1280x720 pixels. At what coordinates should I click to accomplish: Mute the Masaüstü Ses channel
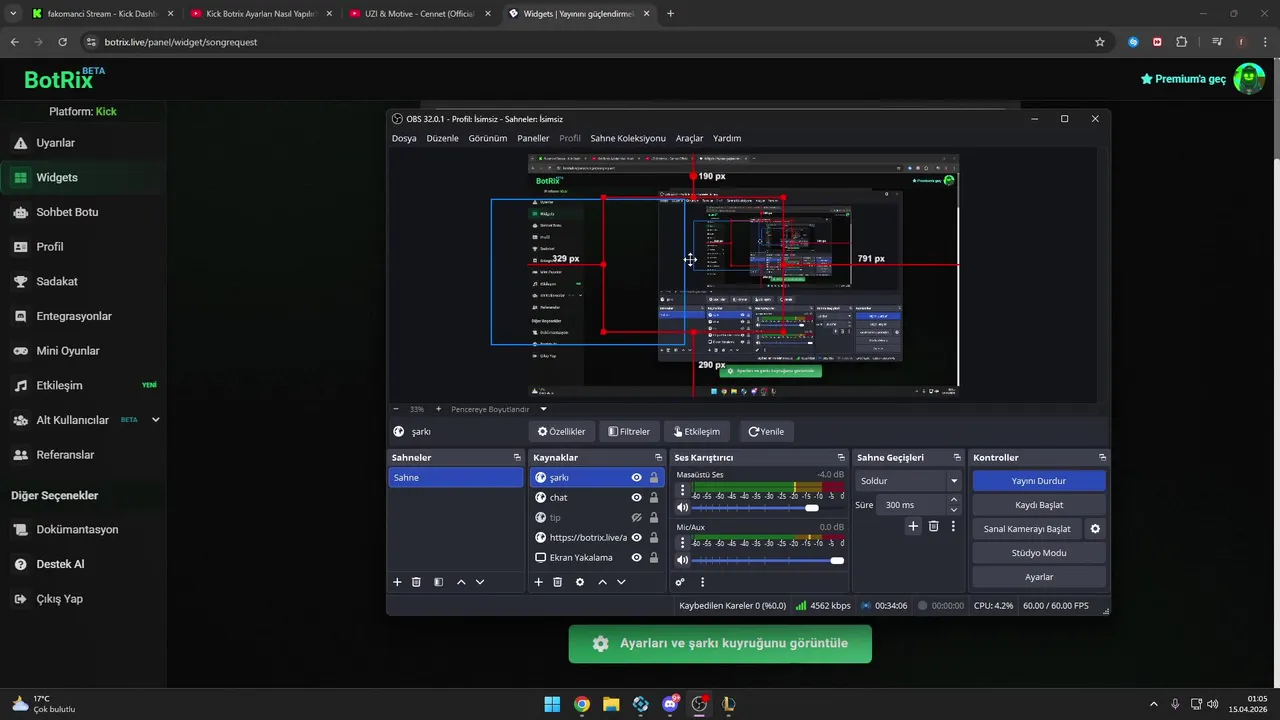click(x=683, y=508)
